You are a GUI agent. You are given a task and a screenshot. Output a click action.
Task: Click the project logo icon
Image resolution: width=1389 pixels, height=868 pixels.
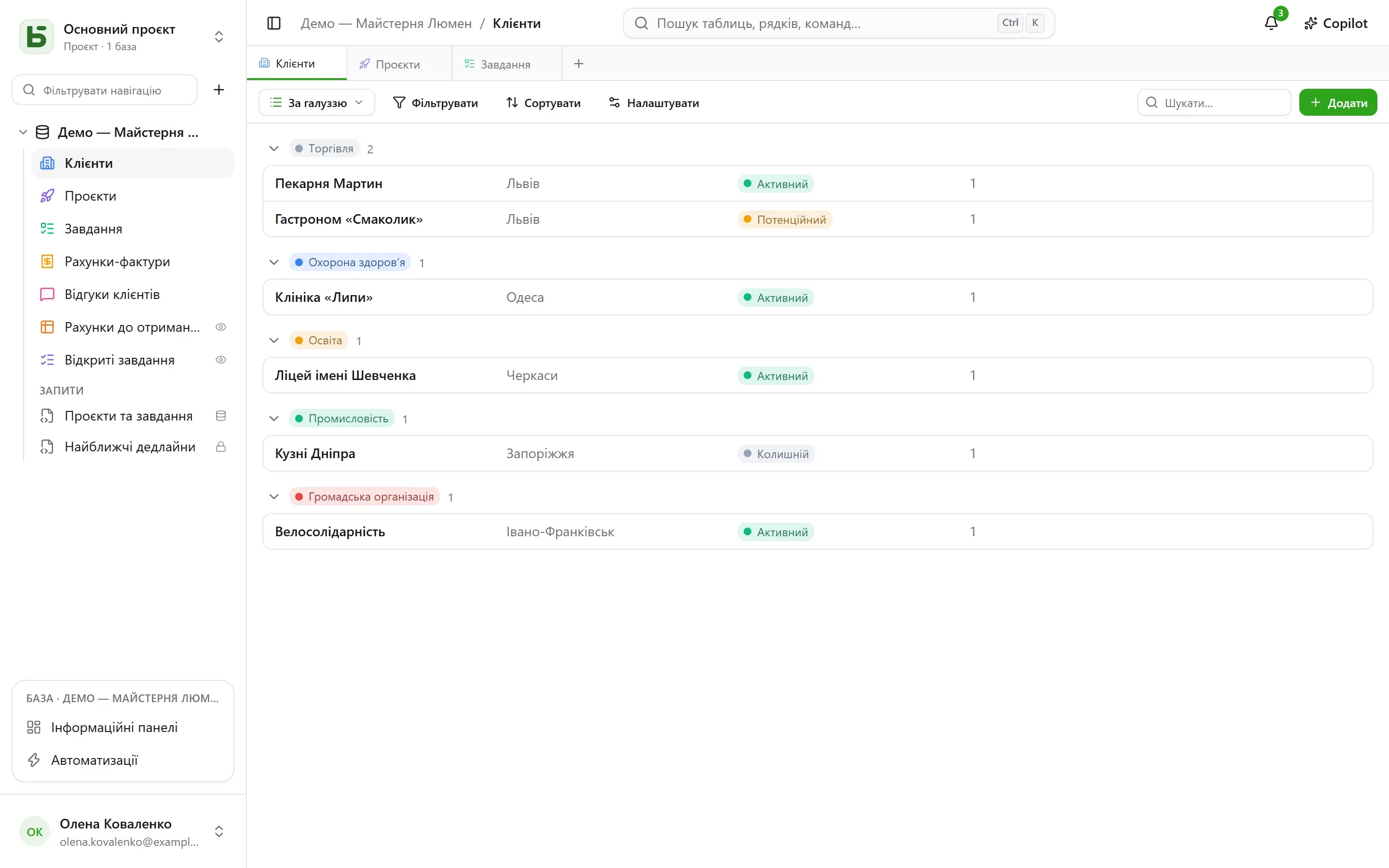pos(37,37)
